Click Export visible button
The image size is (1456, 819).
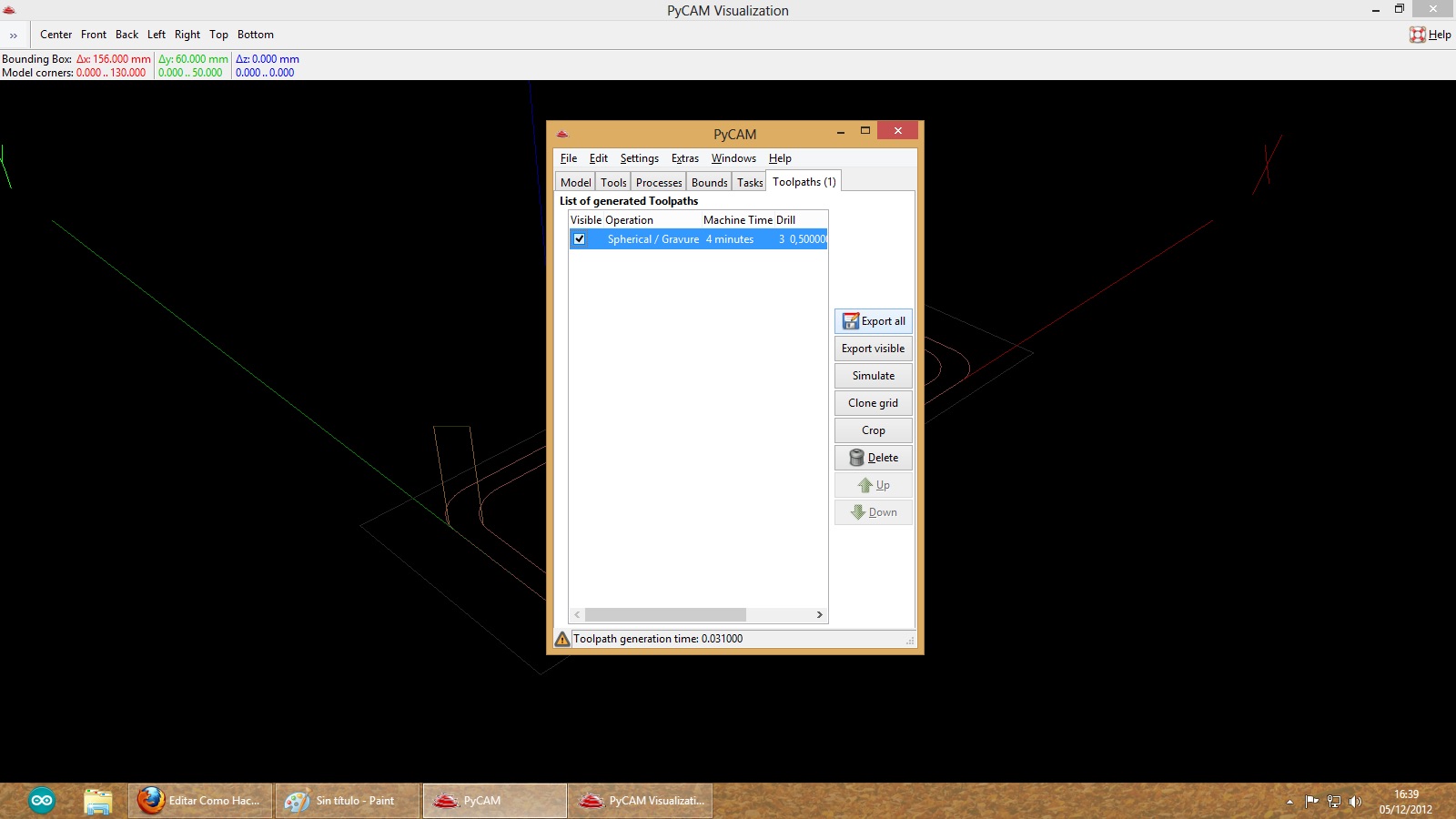(x=874, y=349)
